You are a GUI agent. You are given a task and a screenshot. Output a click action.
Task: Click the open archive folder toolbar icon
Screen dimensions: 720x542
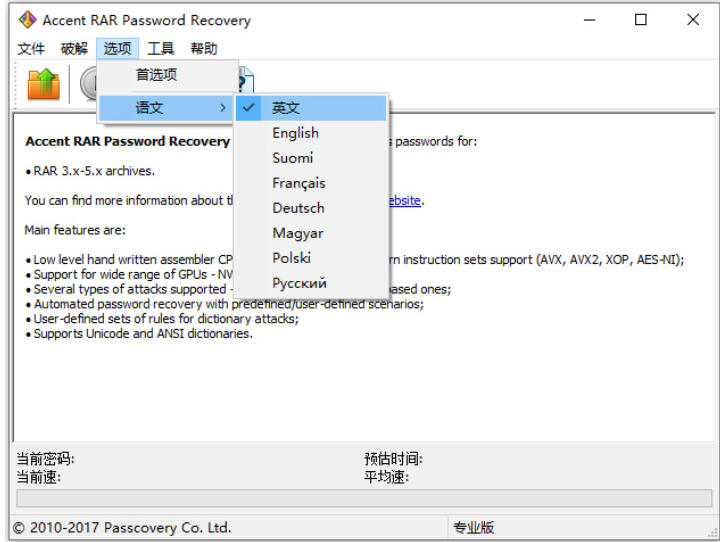[43, 84]
